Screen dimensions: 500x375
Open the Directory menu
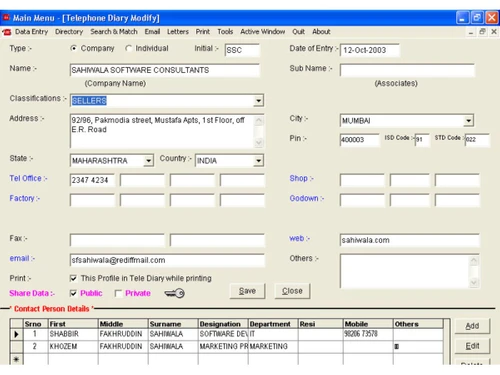point(69,32)
